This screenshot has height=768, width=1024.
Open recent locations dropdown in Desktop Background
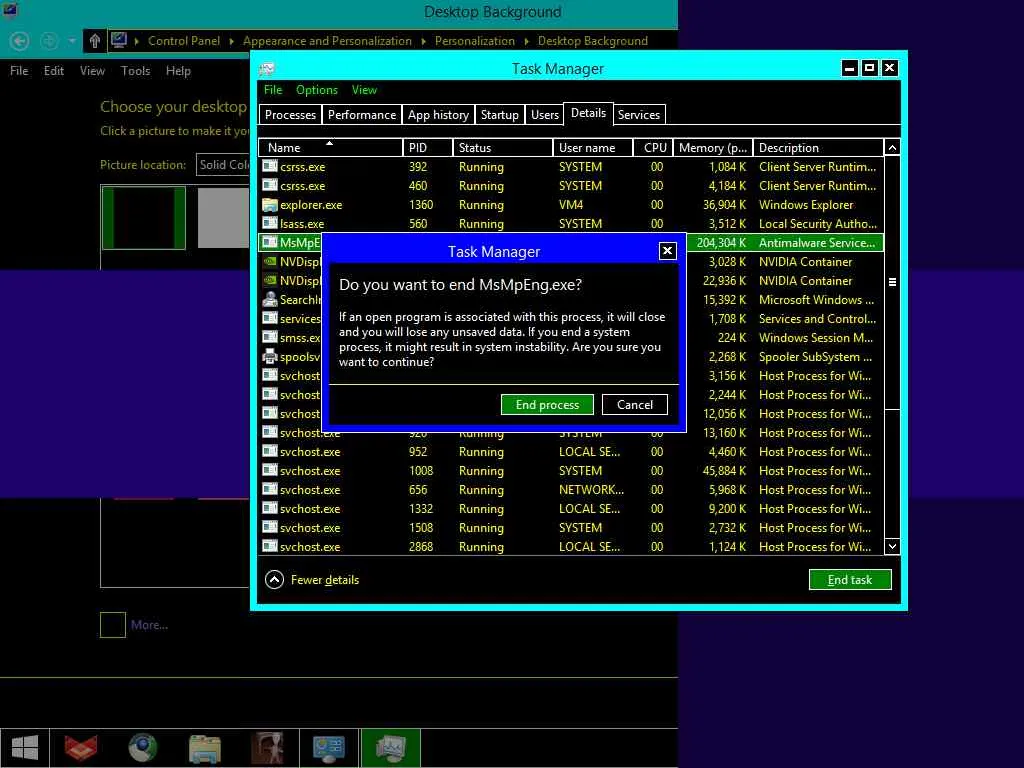(x=72, y=41)
